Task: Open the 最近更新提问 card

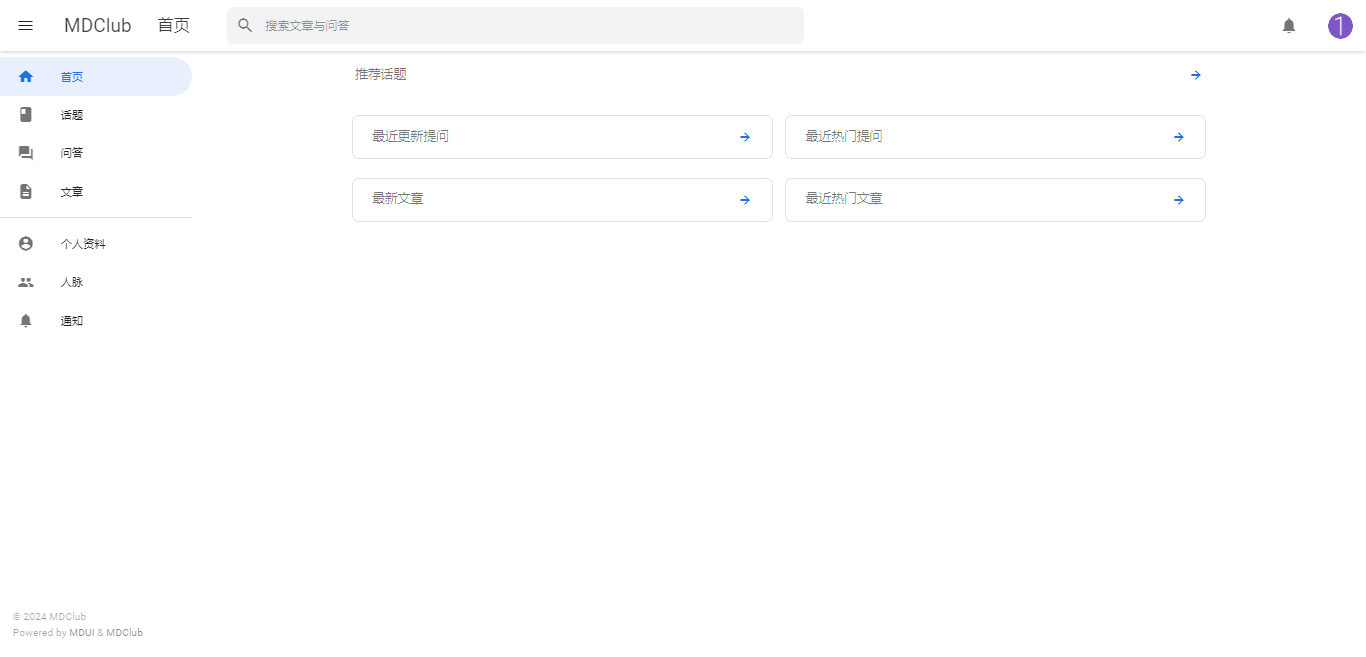Action: tap(562, 137)
